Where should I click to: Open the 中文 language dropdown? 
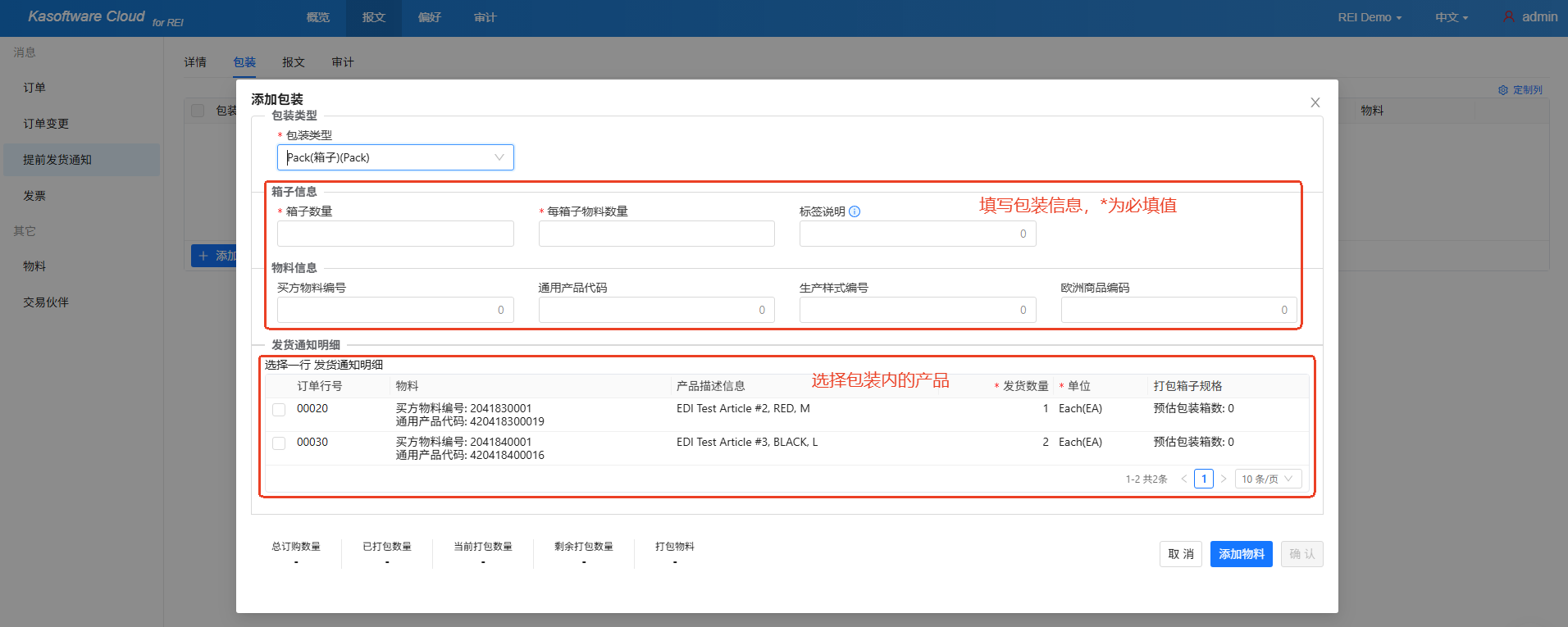tap(1452, 17)
